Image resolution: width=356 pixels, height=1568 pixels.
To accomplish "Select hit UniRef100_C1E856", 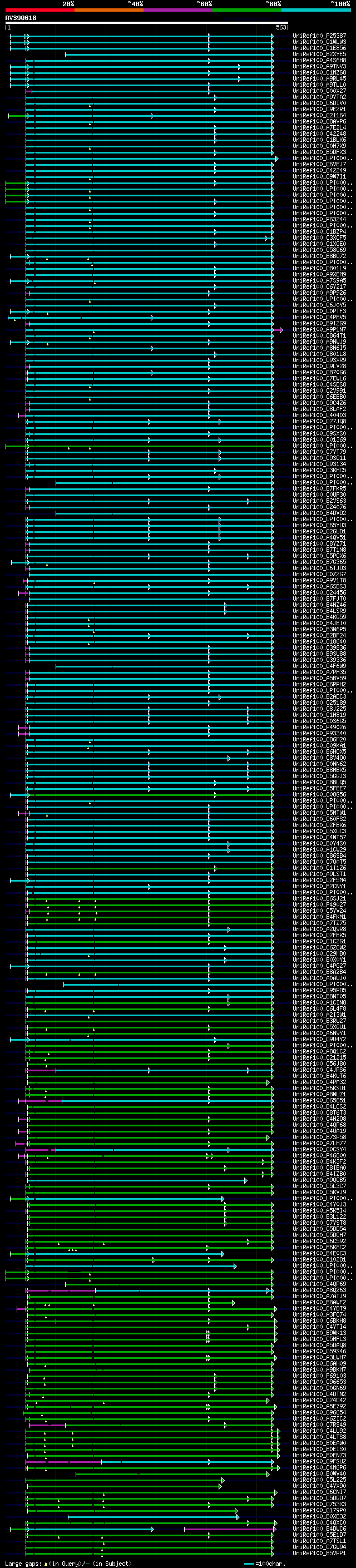I will click(x=319, y=48).
